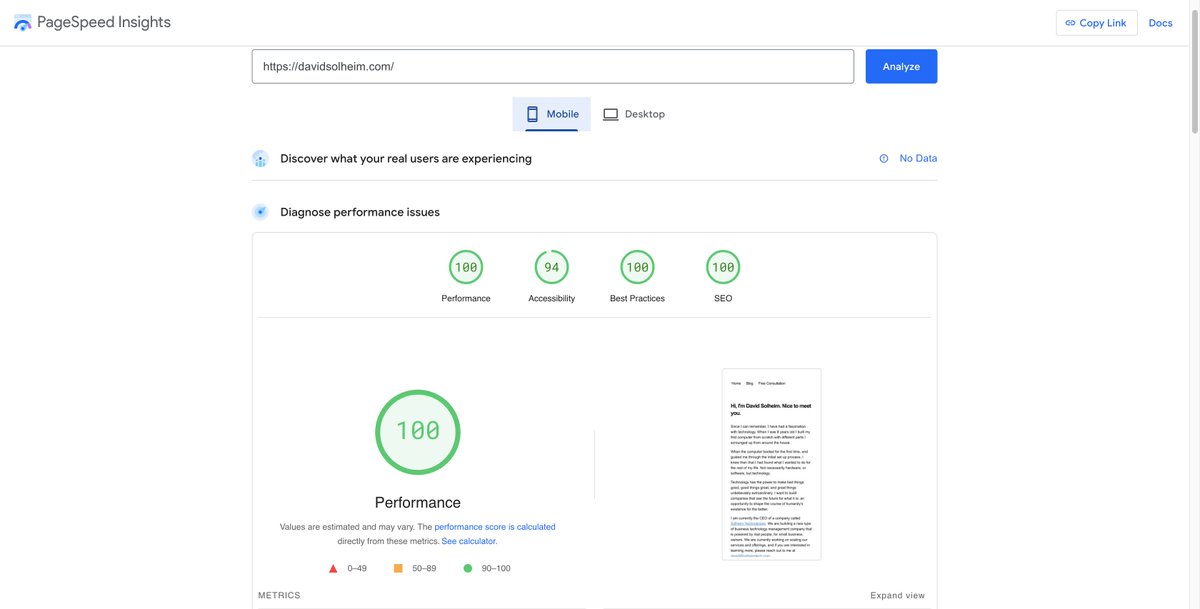Click the METRICS section label
The image size is (1200, 609).
[x=279, y=595]
